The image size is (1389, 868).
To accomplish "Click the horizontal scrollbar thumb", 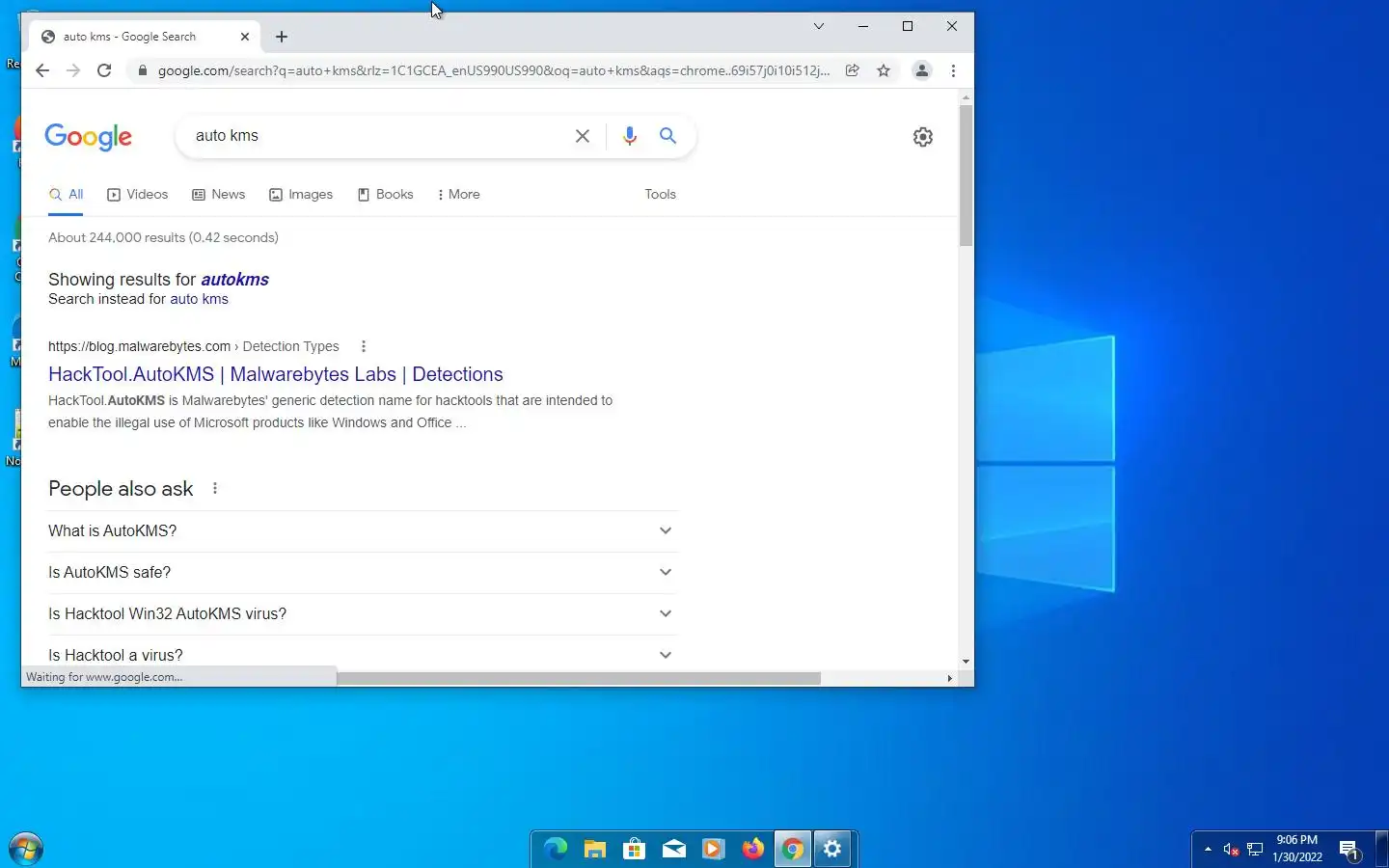I will (579, 678).
